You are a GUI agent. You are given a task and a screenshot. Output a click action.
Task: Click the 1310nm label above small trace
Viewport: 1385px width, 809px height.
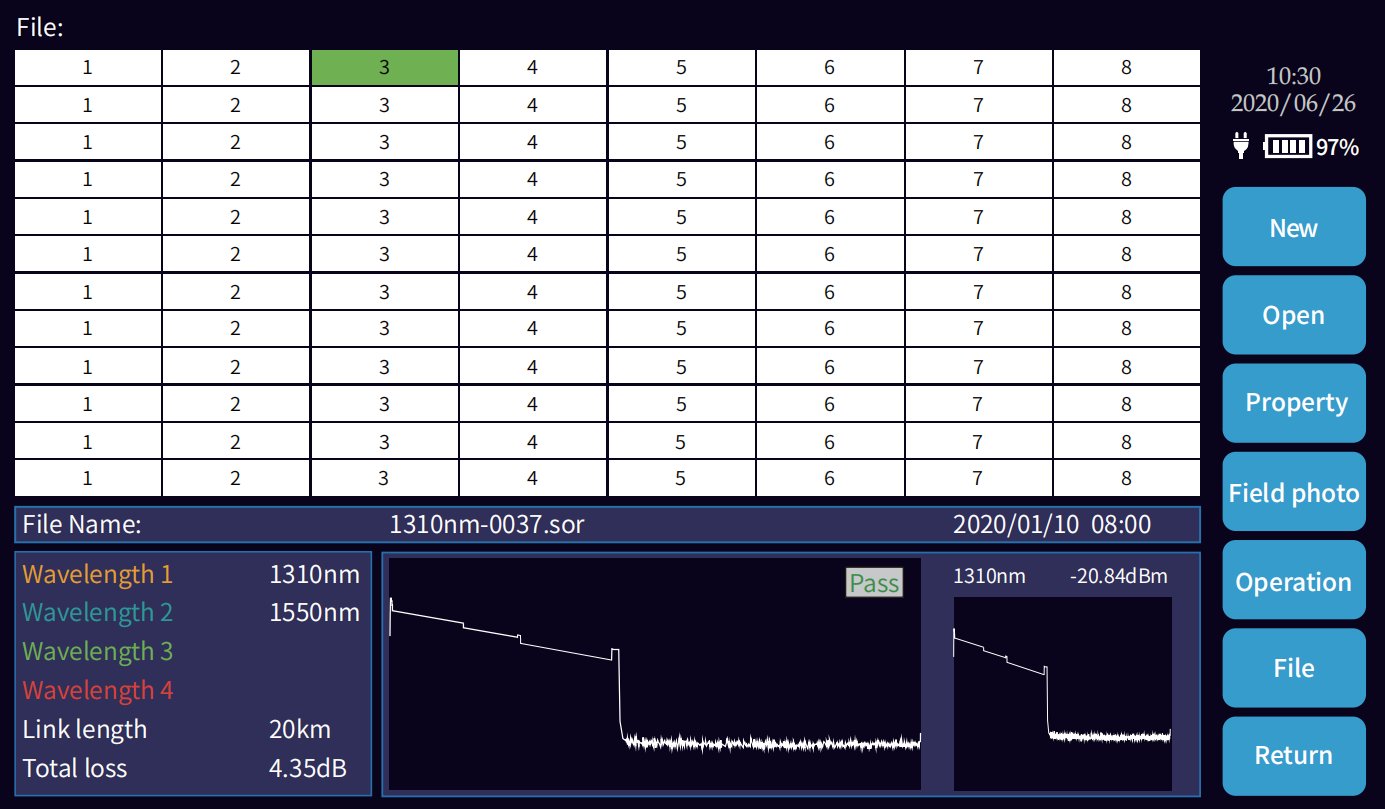coord(989,577)
